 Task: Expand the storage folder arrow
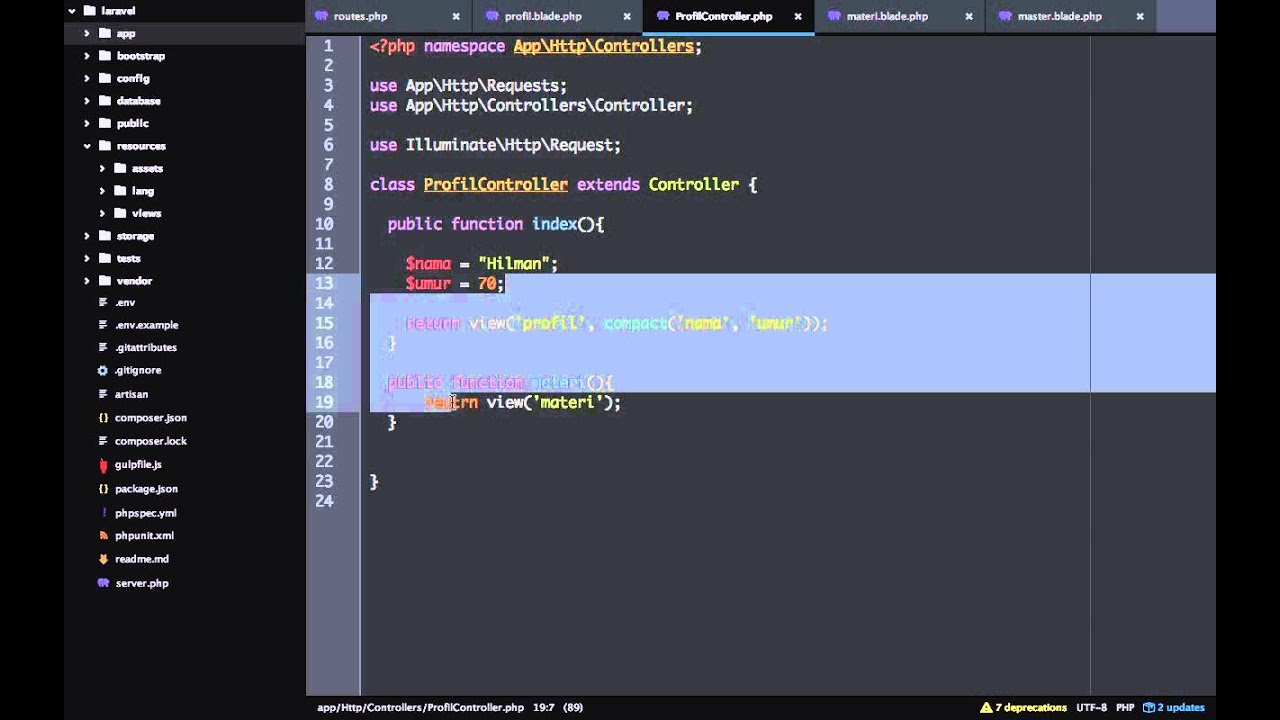tap(87, 236)
